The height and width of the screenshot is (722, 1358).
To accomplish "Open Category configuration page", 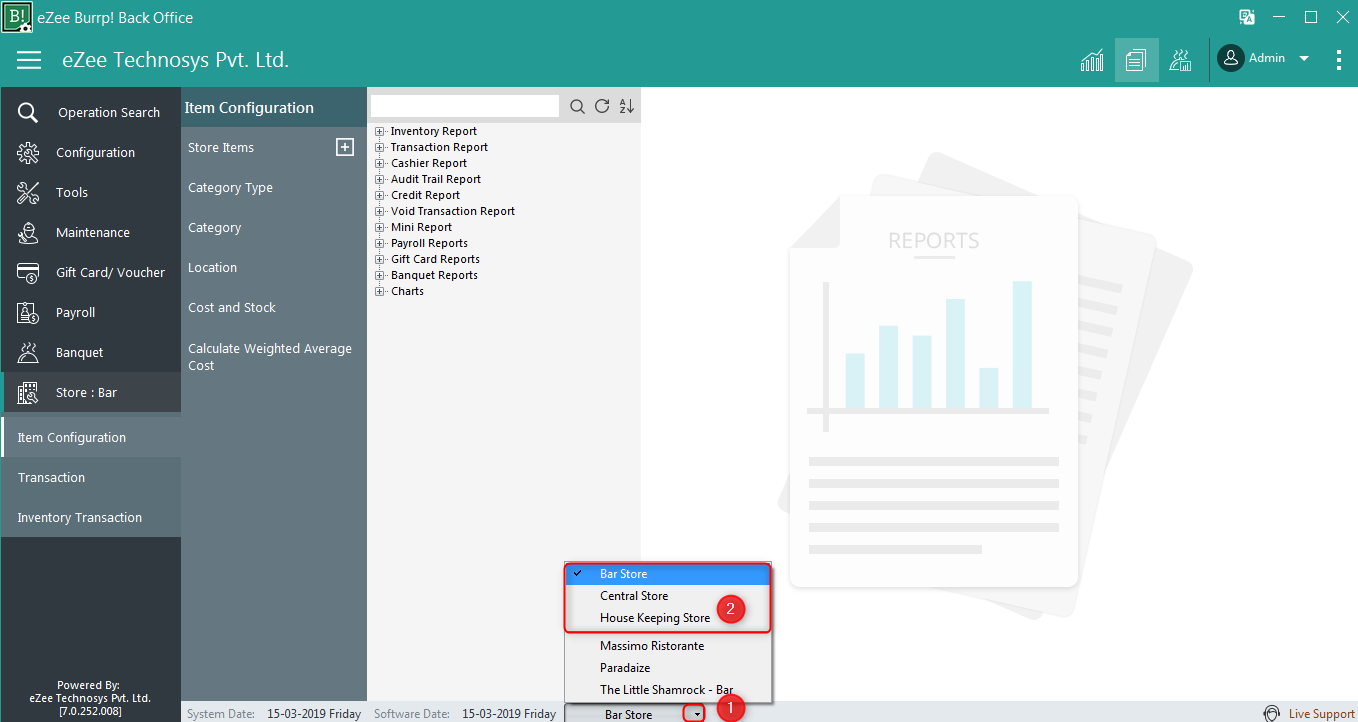I will coord(215,227).
